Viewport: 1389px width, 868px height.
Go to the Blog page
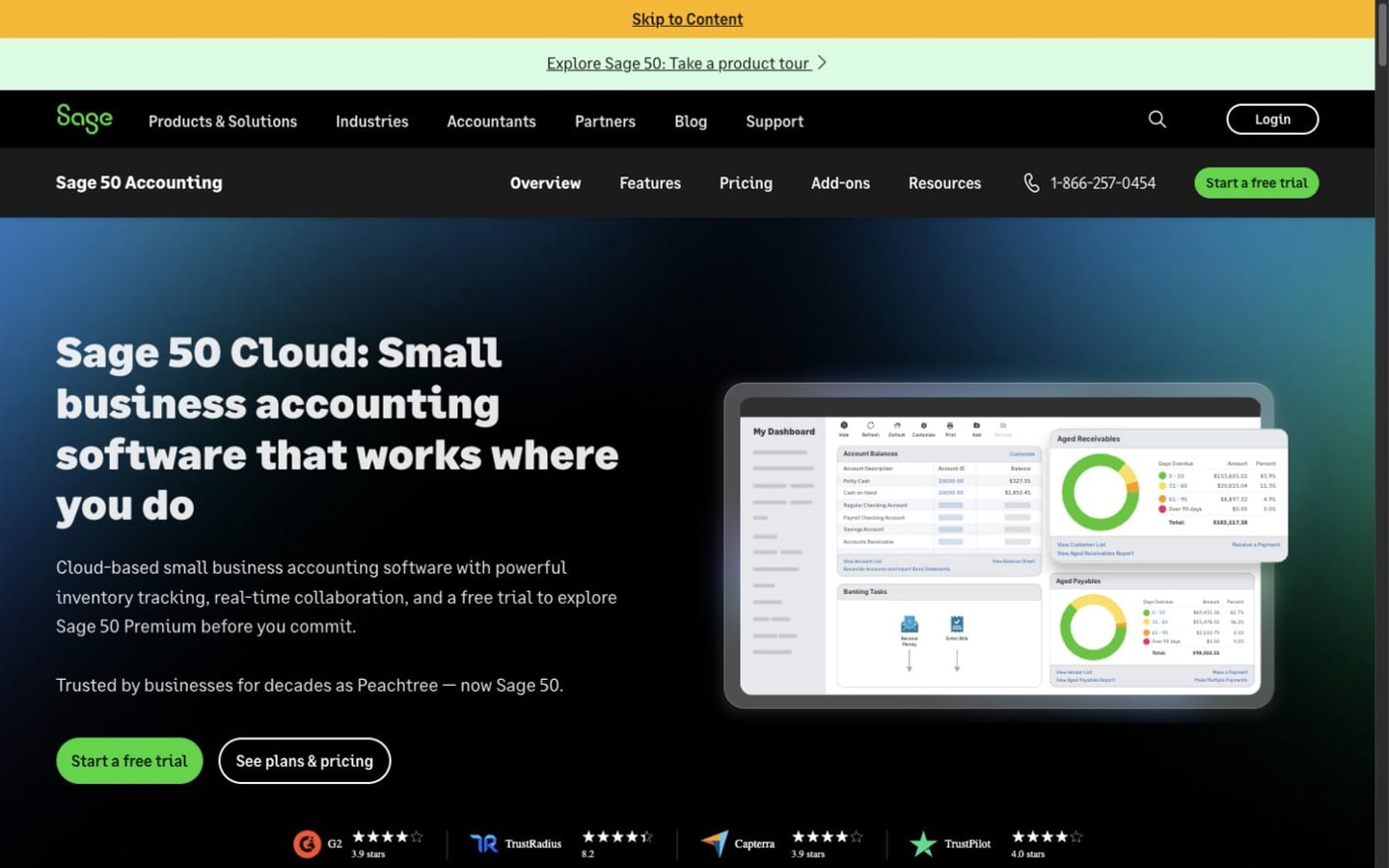pos(691,122)
